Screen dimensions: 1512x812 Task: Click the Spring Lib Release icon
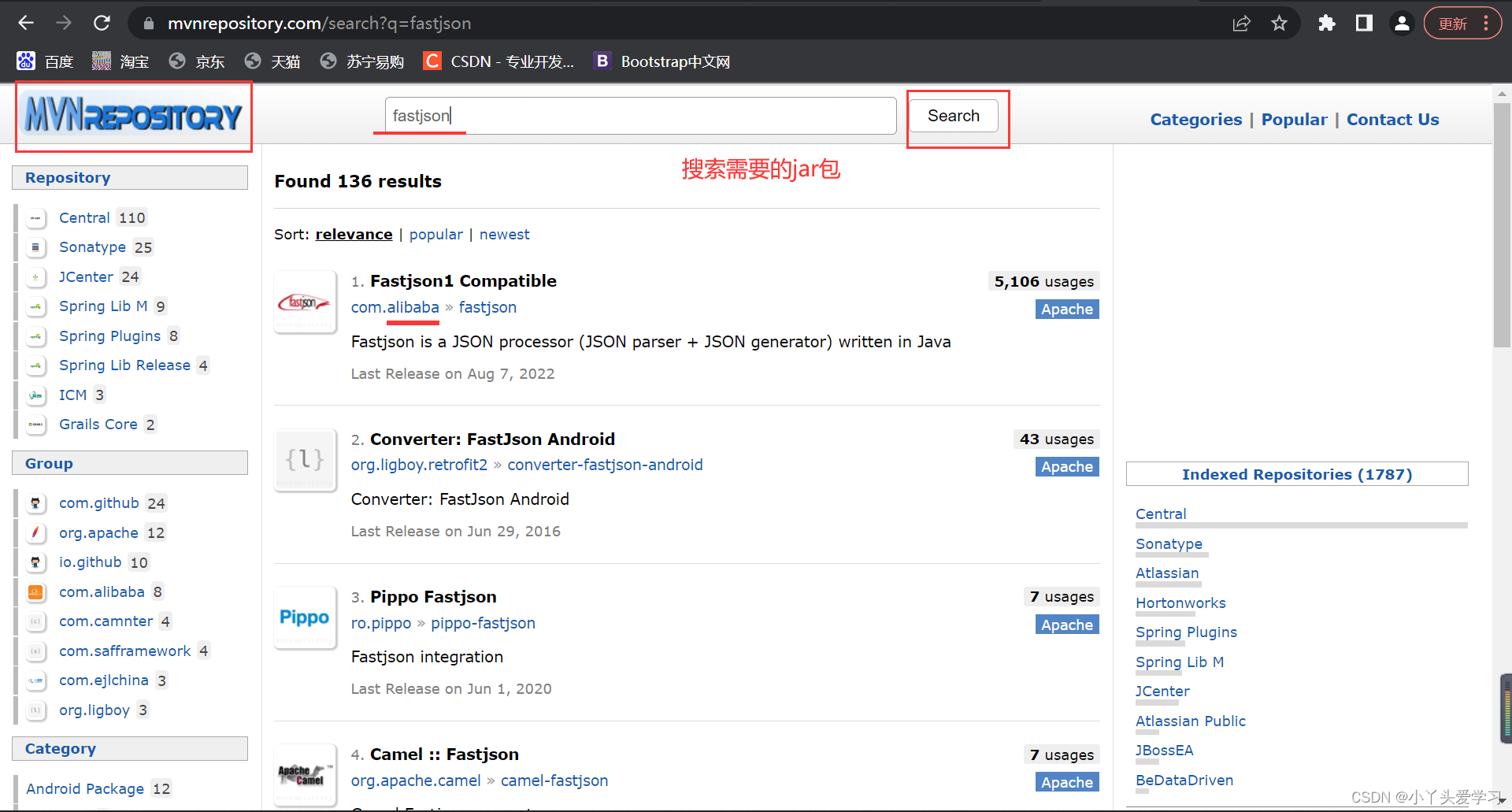(x=35, y=365)
